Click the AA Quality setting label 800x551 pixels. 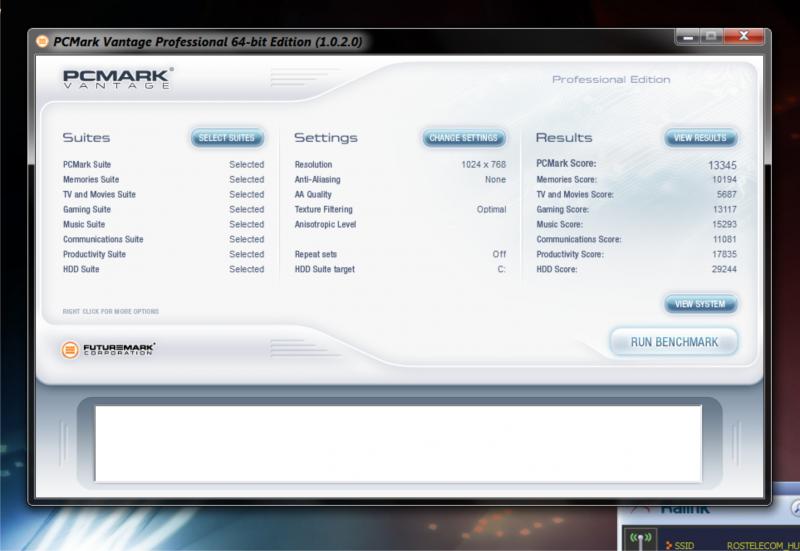(x=313, y=194)
